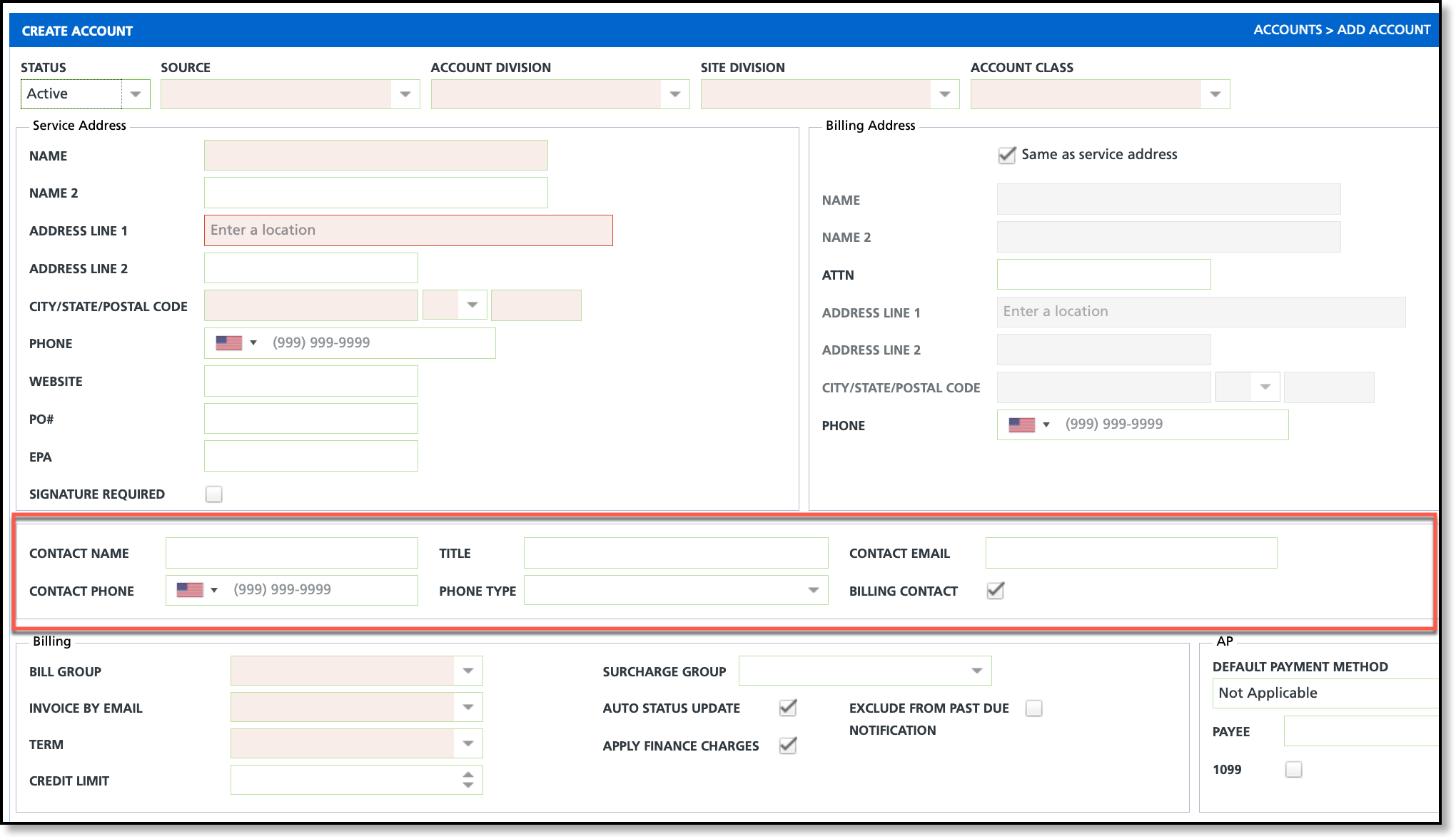Screen dimensions: 1456x839
Task: Click US flag in Contact Phone field
Action: [190, 591]
